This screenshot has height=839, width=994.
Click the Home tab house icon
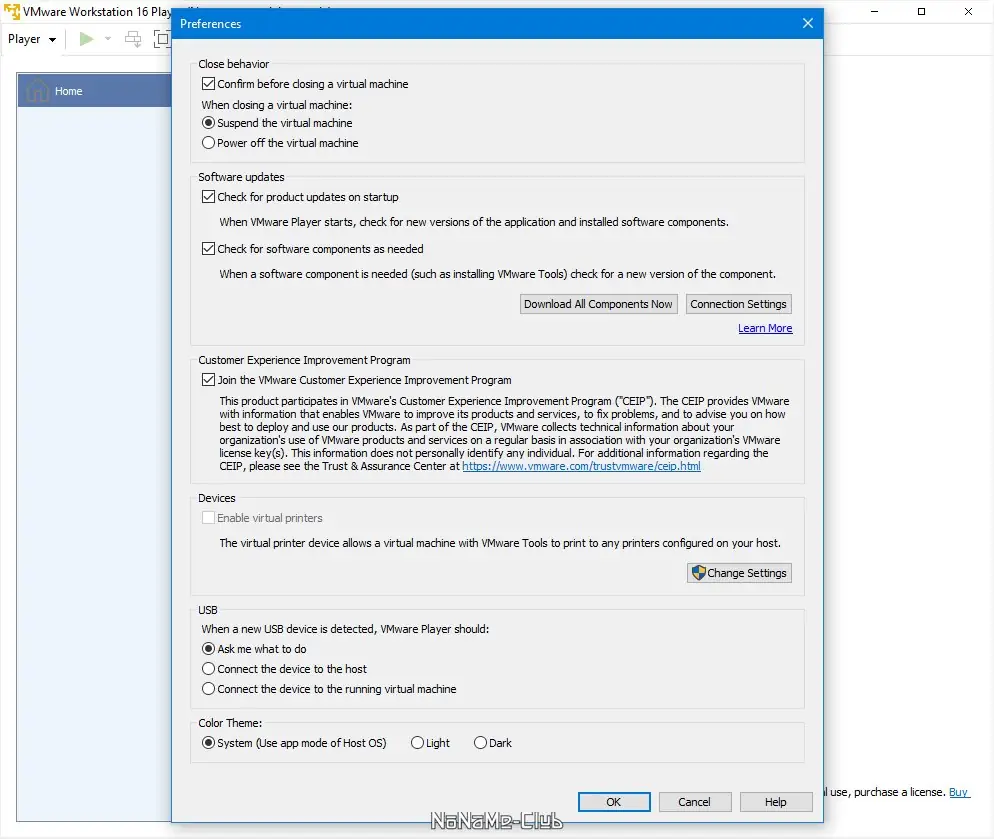[38, 91]
